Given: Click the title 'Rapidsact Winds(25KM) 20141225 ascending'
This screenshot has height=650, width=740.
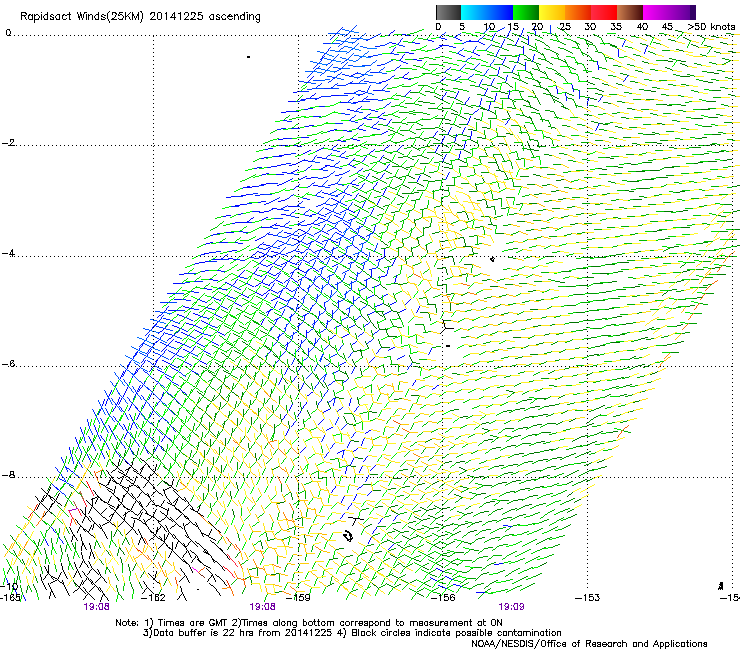Looking at the screenshot, I should click(x=140, y=17).
